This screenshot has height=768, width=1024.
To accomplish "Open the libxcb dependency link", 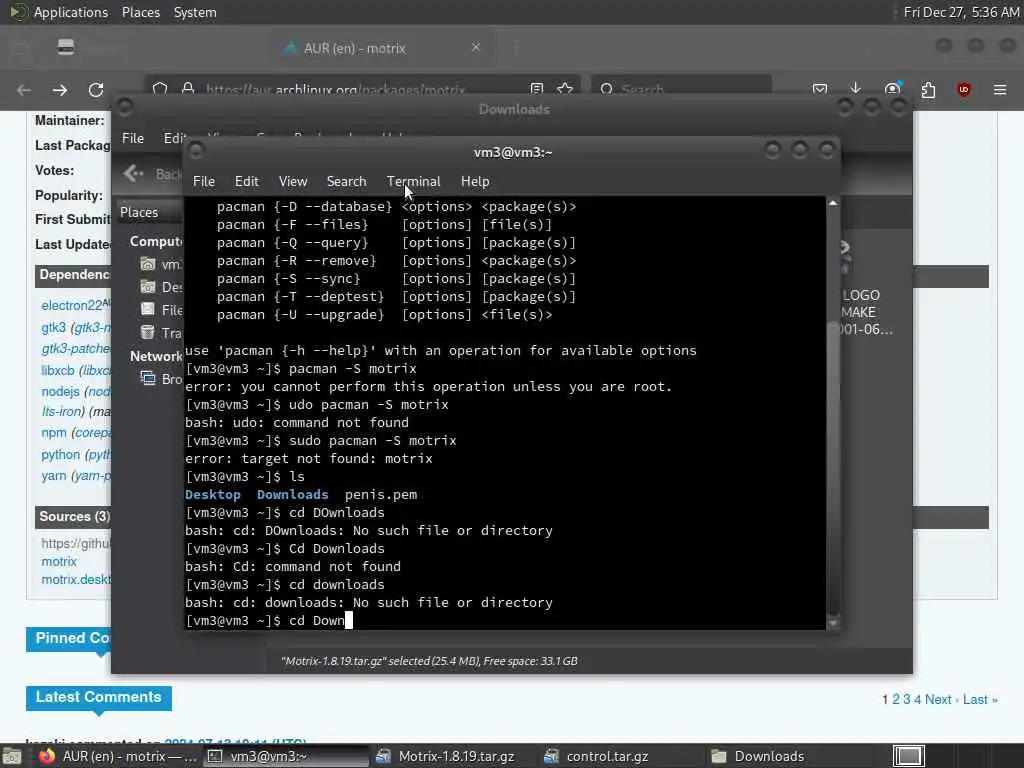I will (57, 370).
